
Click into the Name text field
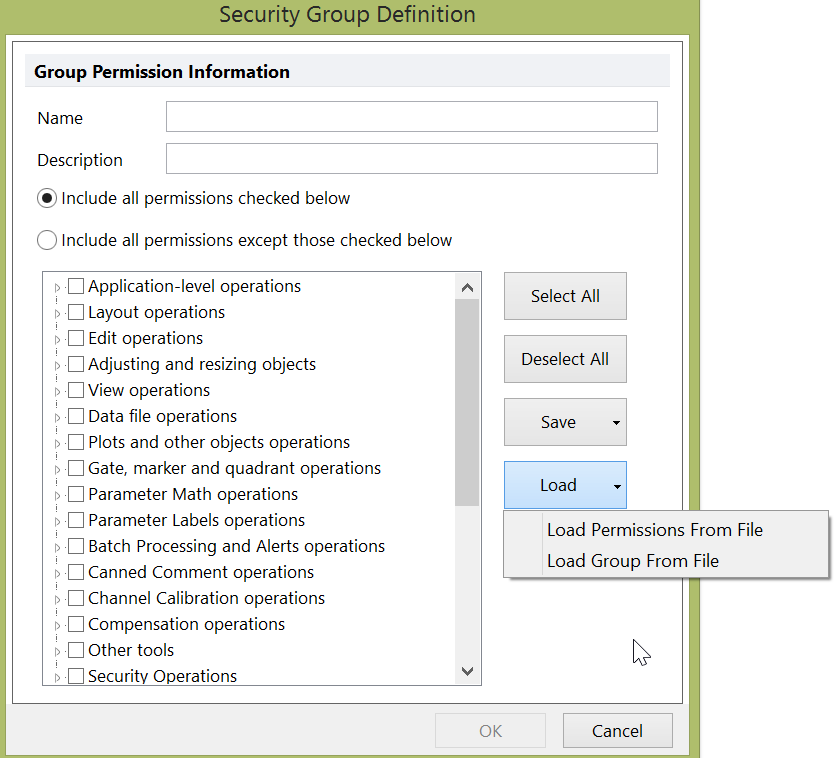click(411, 117)
